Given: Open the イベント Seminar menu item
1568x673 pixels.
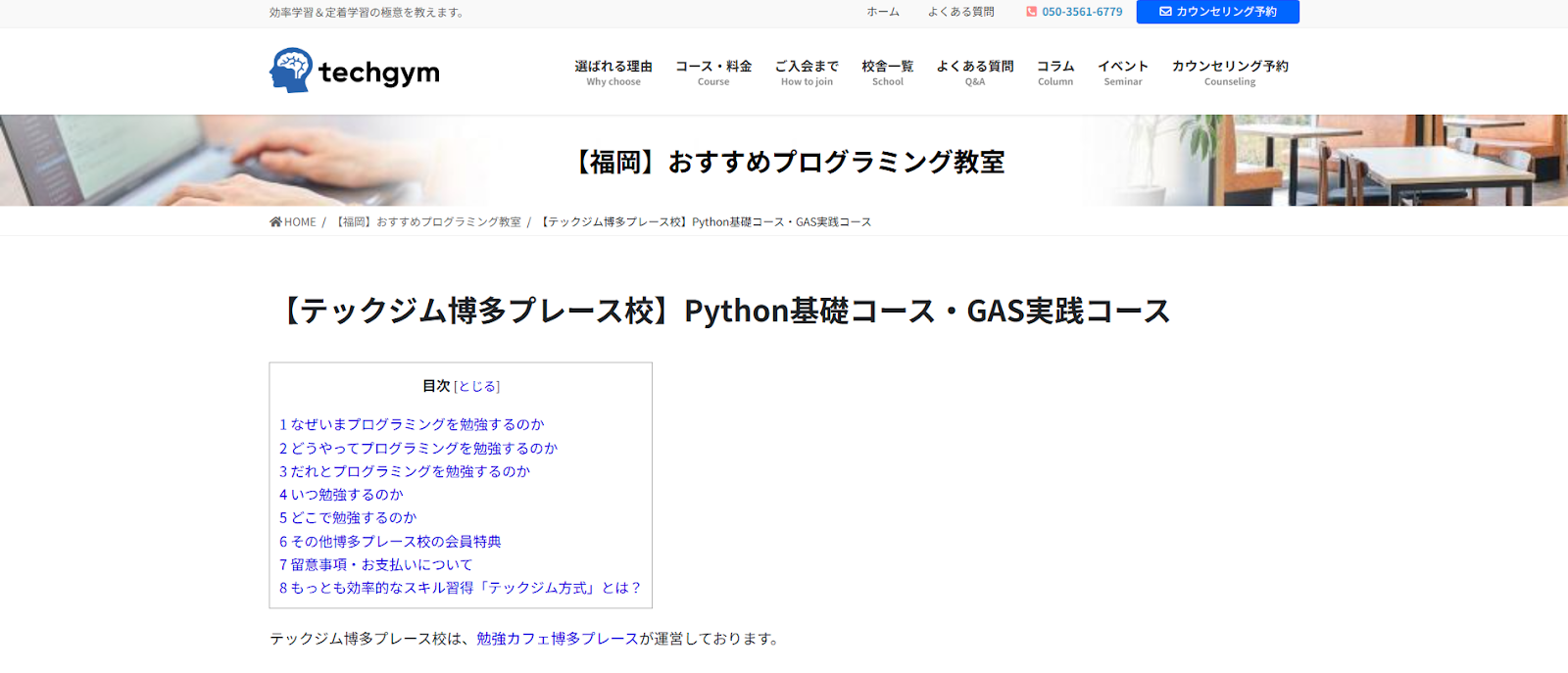Looking at the screenshot, I should (1123, 72).
